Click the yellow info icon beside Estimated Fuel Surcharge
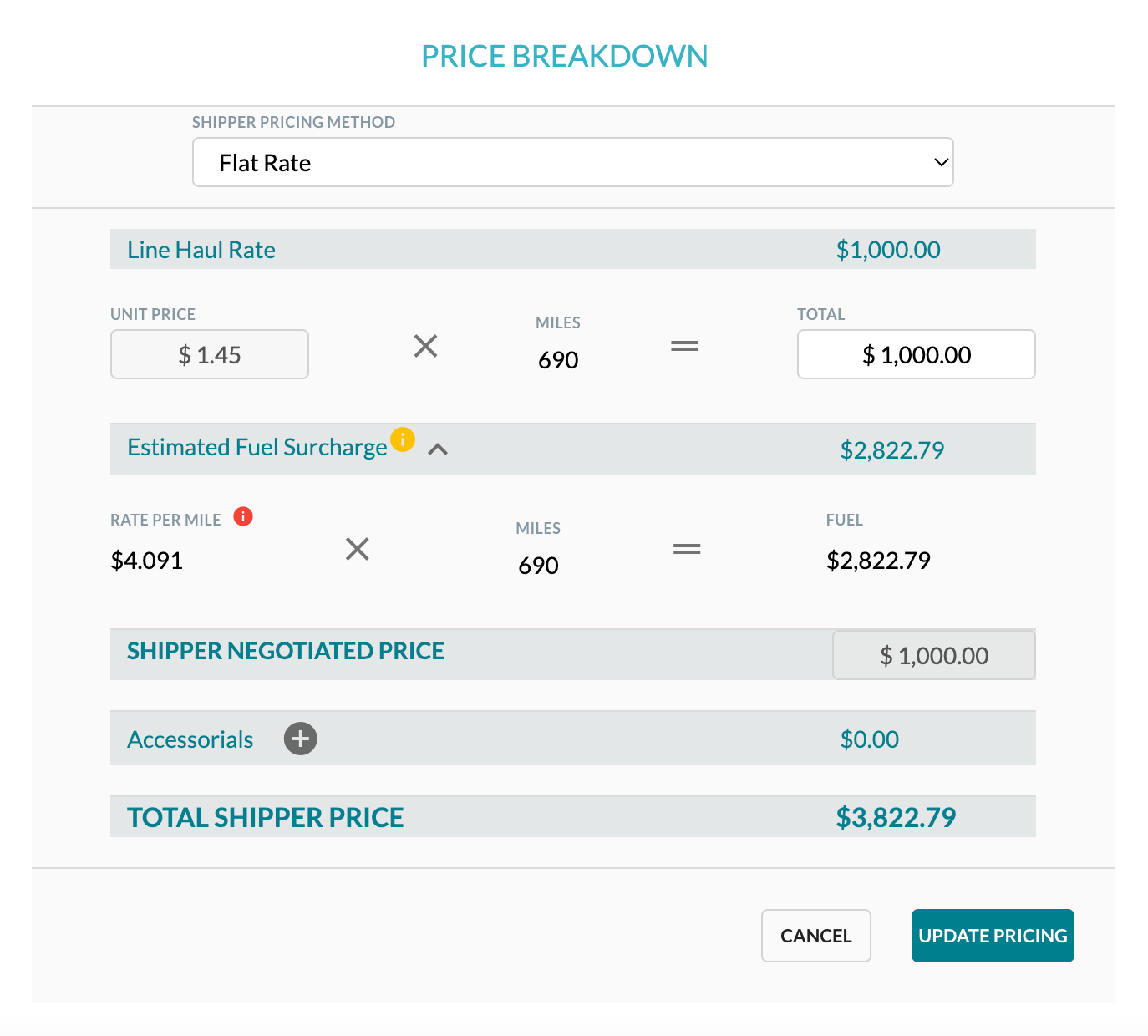This screenshot has height=1036, width=1148. click(403, 440)
